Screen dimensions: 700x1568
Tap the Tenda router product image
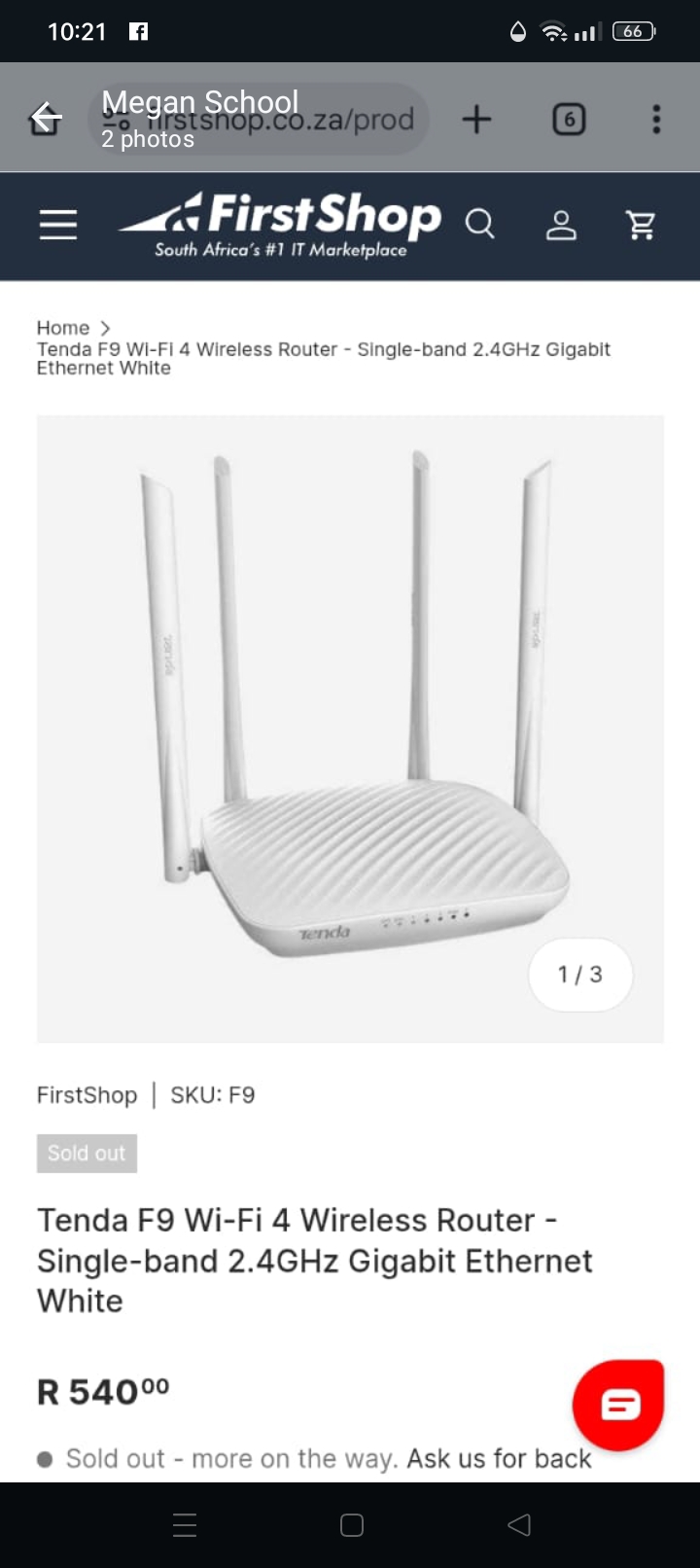tap(350, 729)
